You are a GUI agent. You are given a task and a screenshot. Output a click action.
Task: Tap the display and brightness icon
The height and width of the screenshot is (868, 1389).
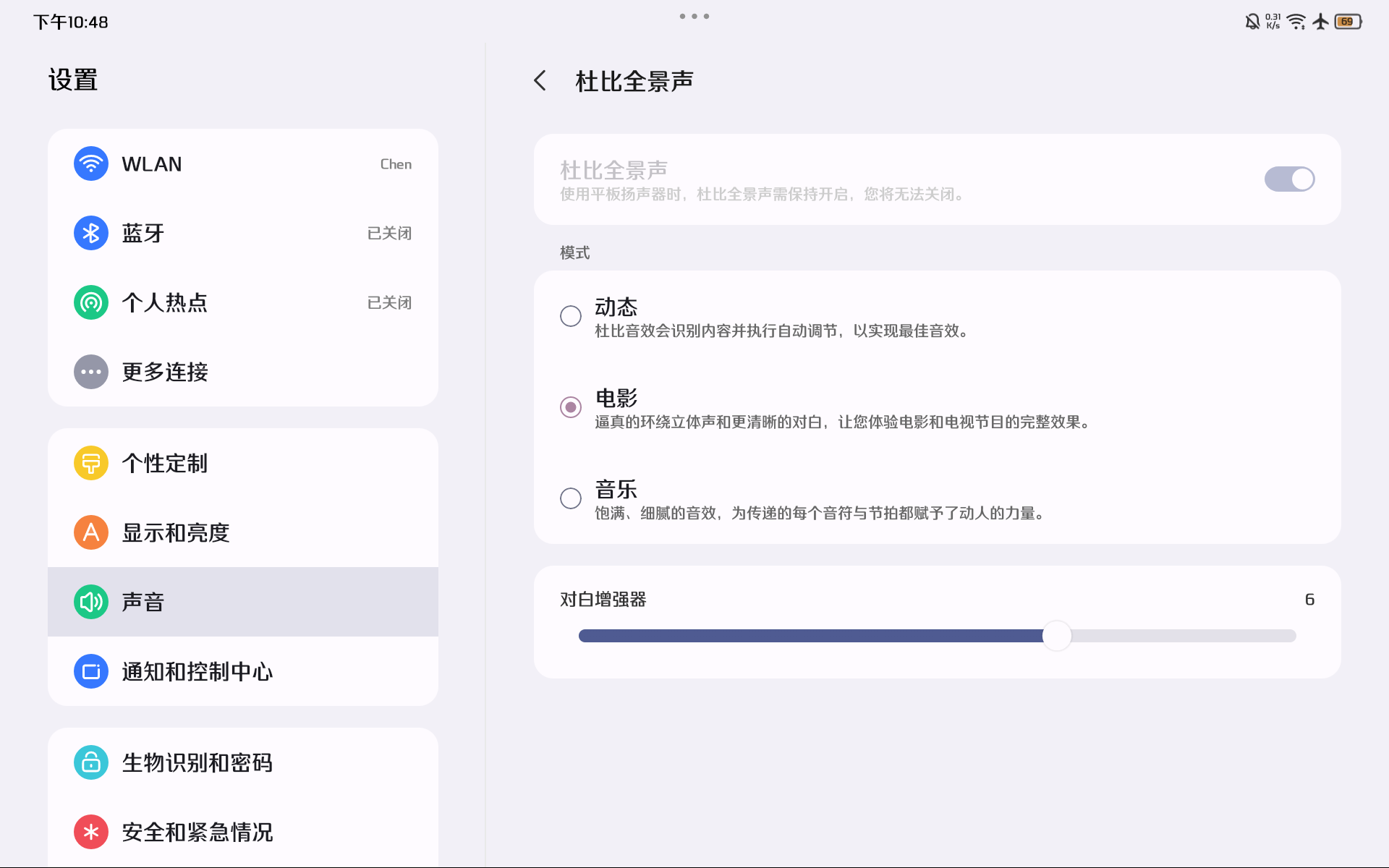point(91,532)
